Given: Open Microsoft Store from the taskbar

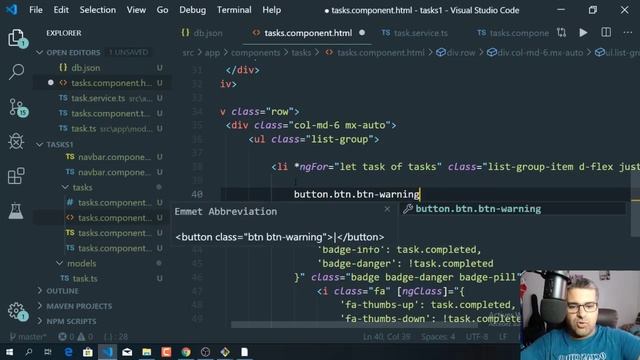Looking at the screenshot, I should pyautogui.click(x=88, y=352).
